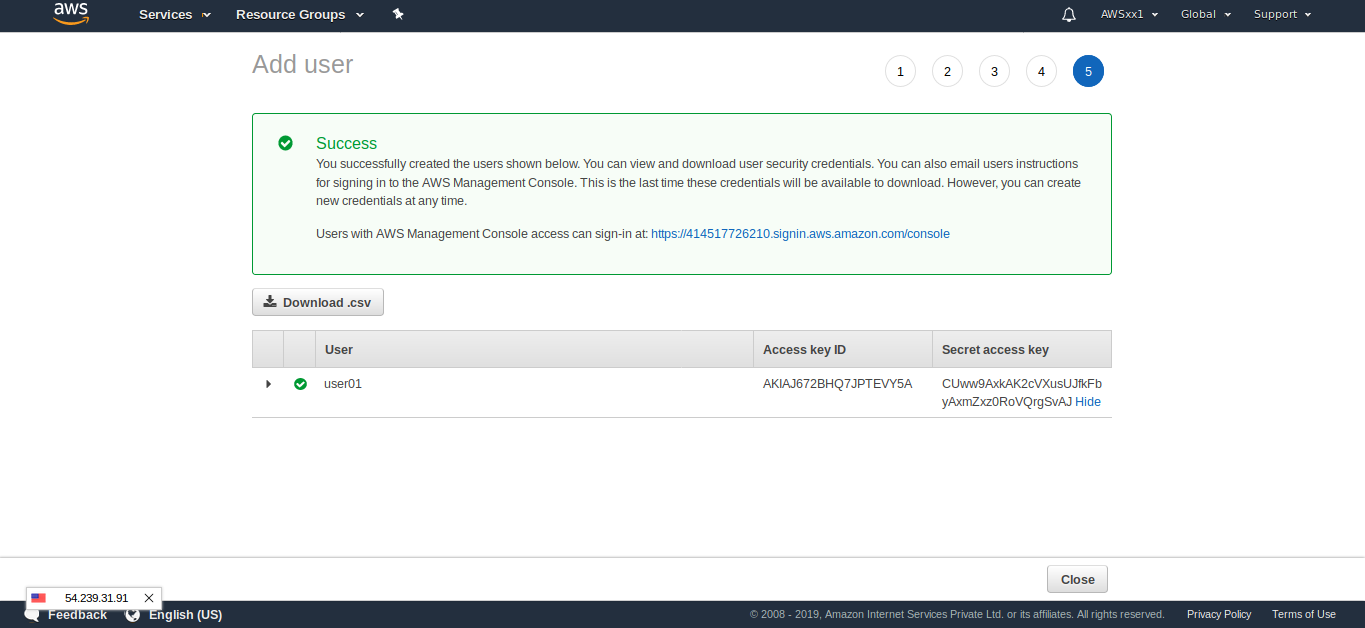This screenshot has height=628, width=1365.
Task: Open the Global region selector
Action: [x=1205, y=15]
